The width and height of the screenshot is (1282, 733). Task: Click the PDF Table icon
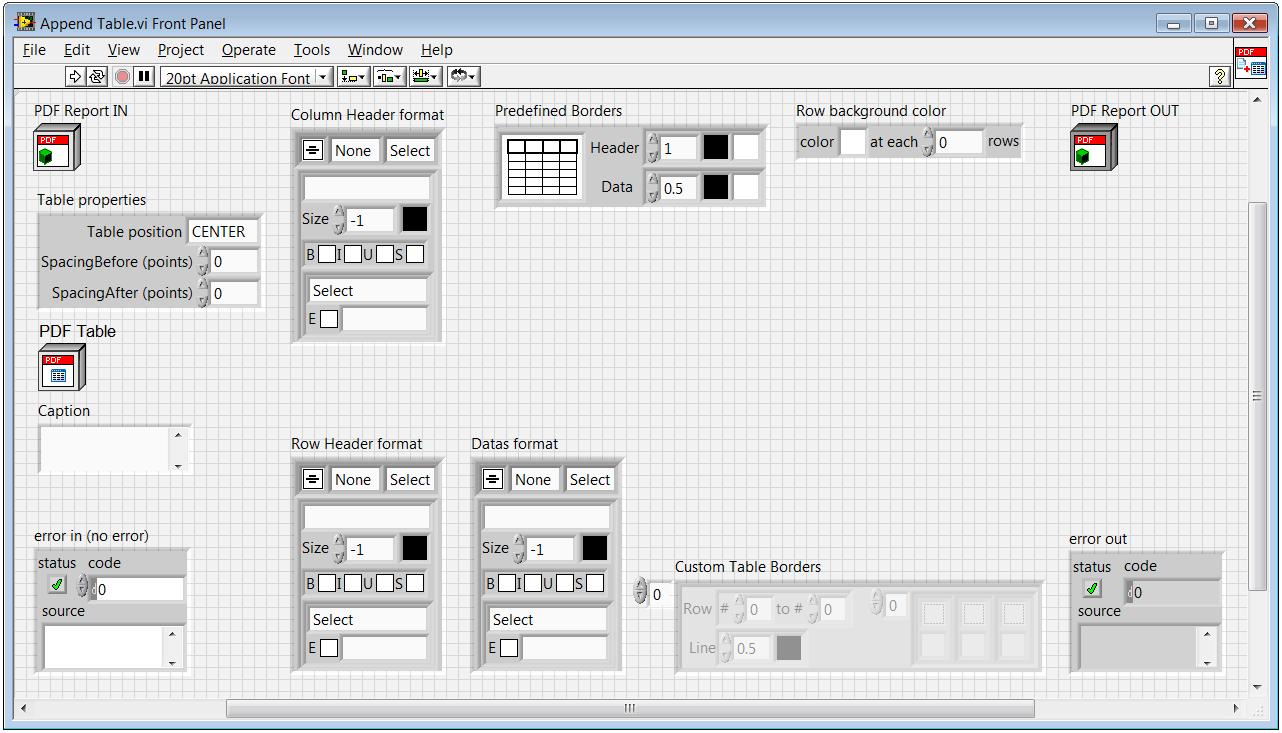click(61, 367)
